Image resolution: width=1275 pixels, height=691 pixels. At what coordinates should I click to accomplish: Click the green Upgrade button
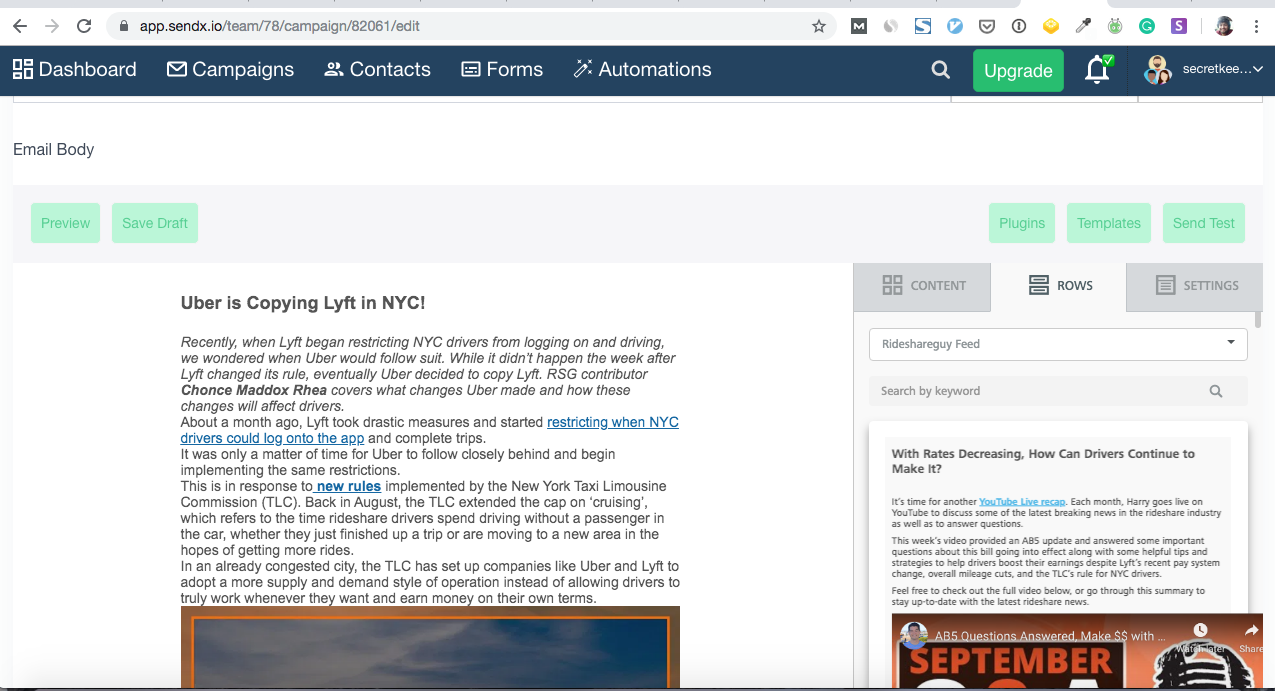pyautogui.click(x=1018, y=71)
